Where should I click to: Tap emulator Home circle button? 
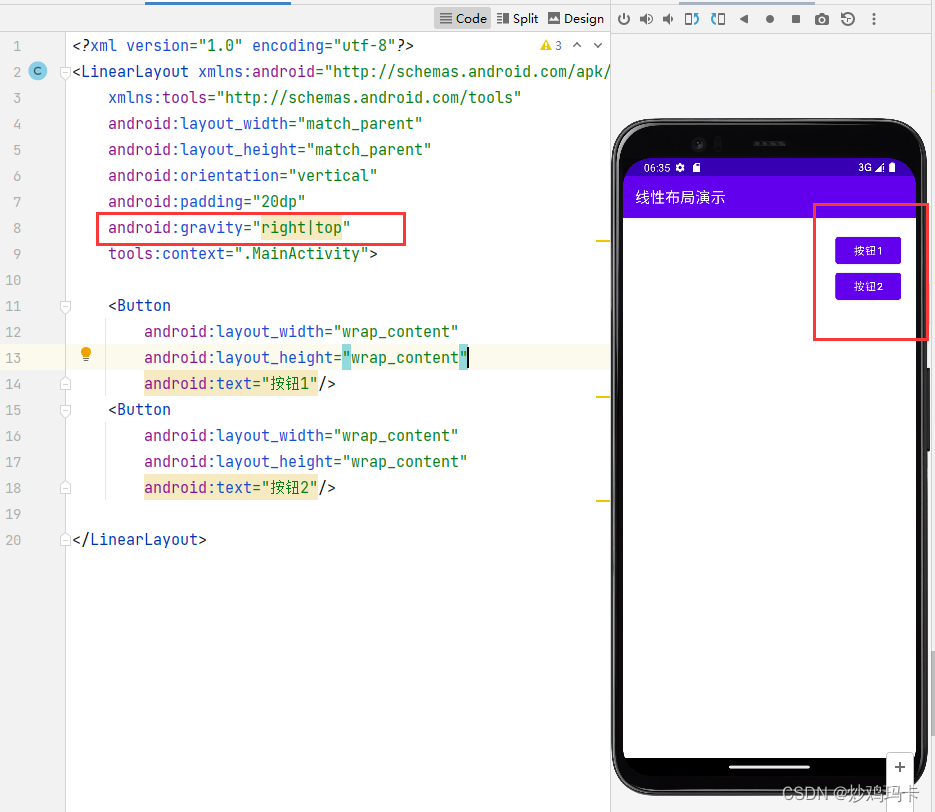[770, 19]
